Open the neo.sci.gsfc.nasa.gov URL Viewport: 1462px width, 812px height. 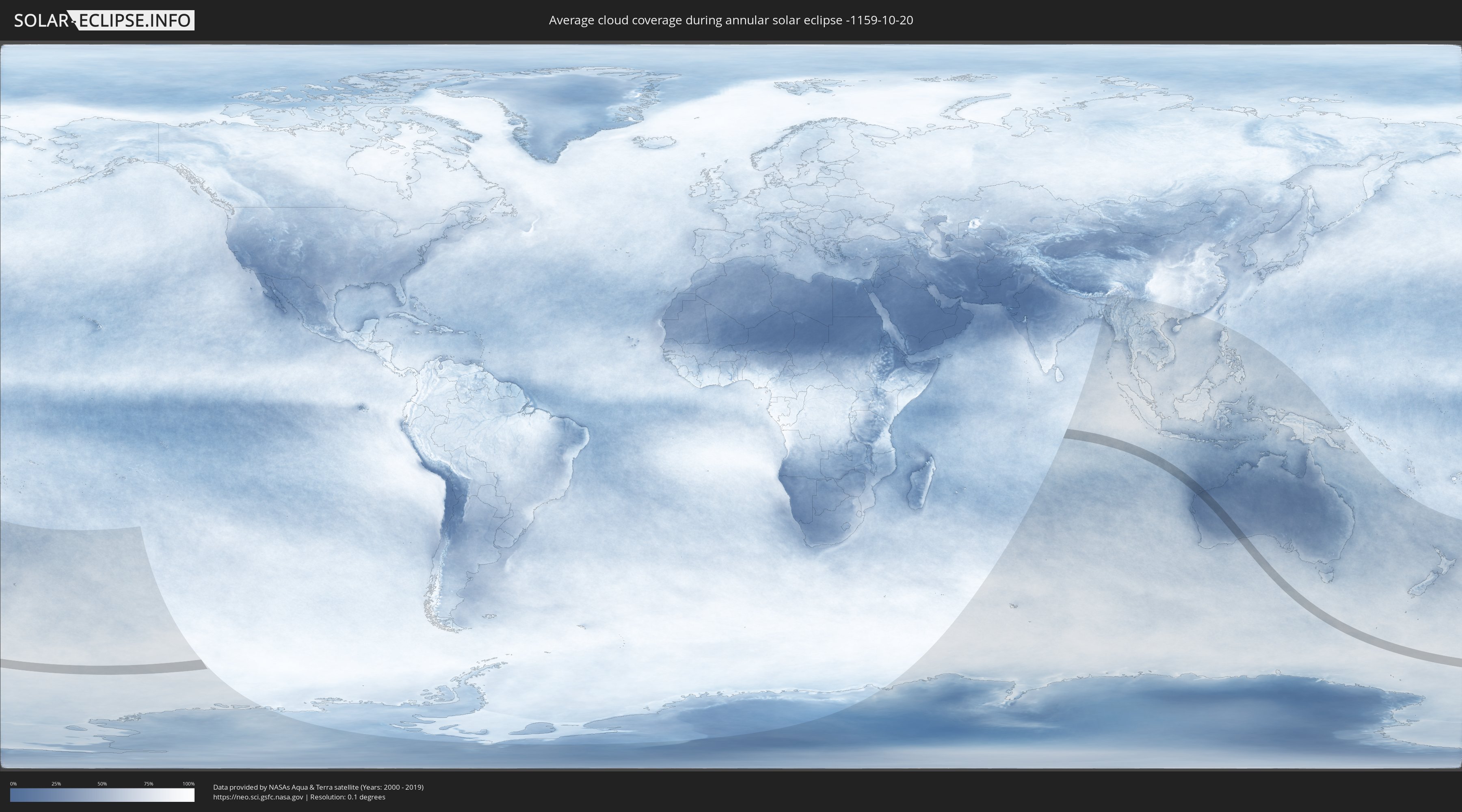pyautogui.click(x=257, y=797)
